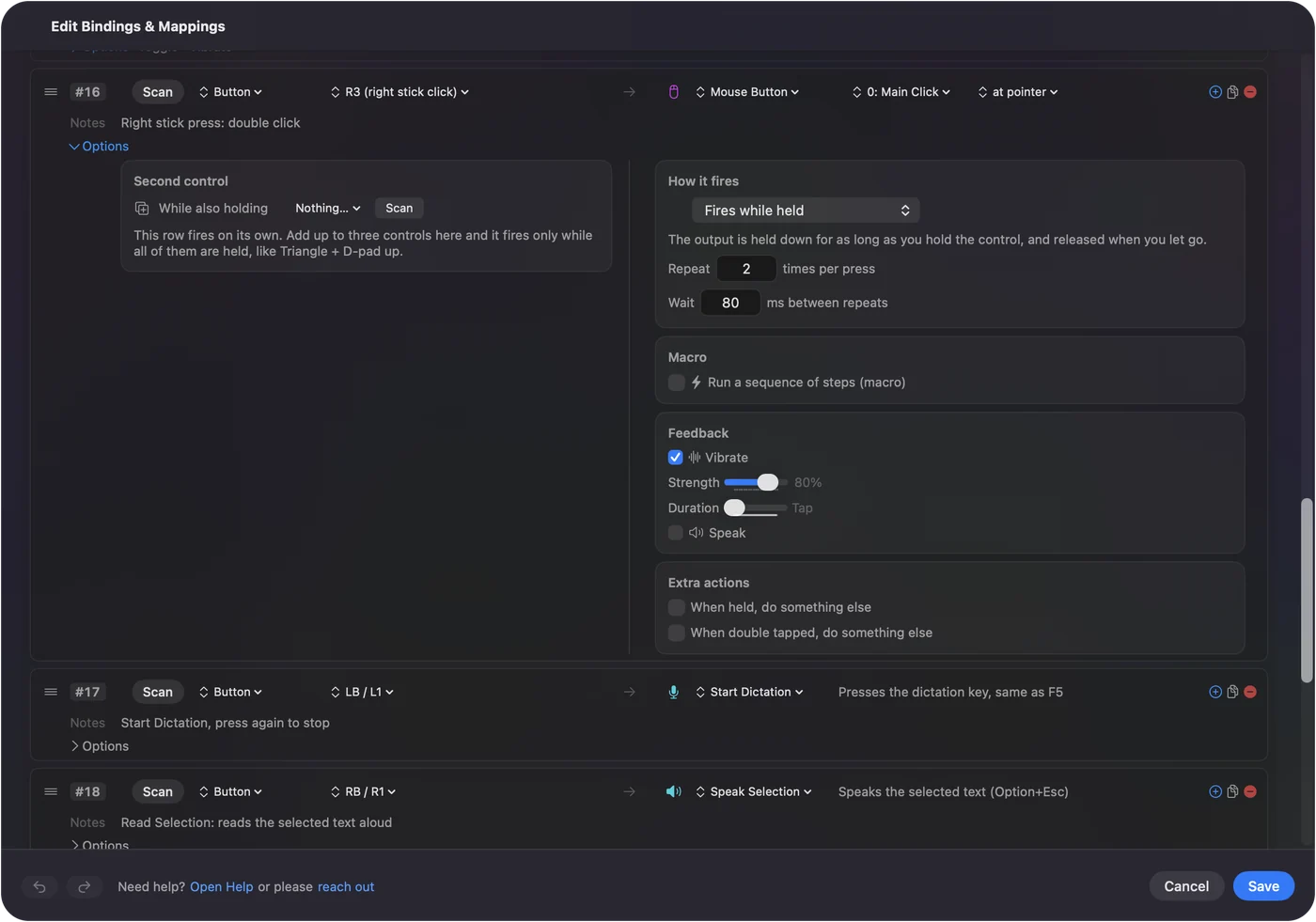Click the reorder handle of row #18
Image resolution: width=1316 pixels, height=922 pixels.
(51, 791)
